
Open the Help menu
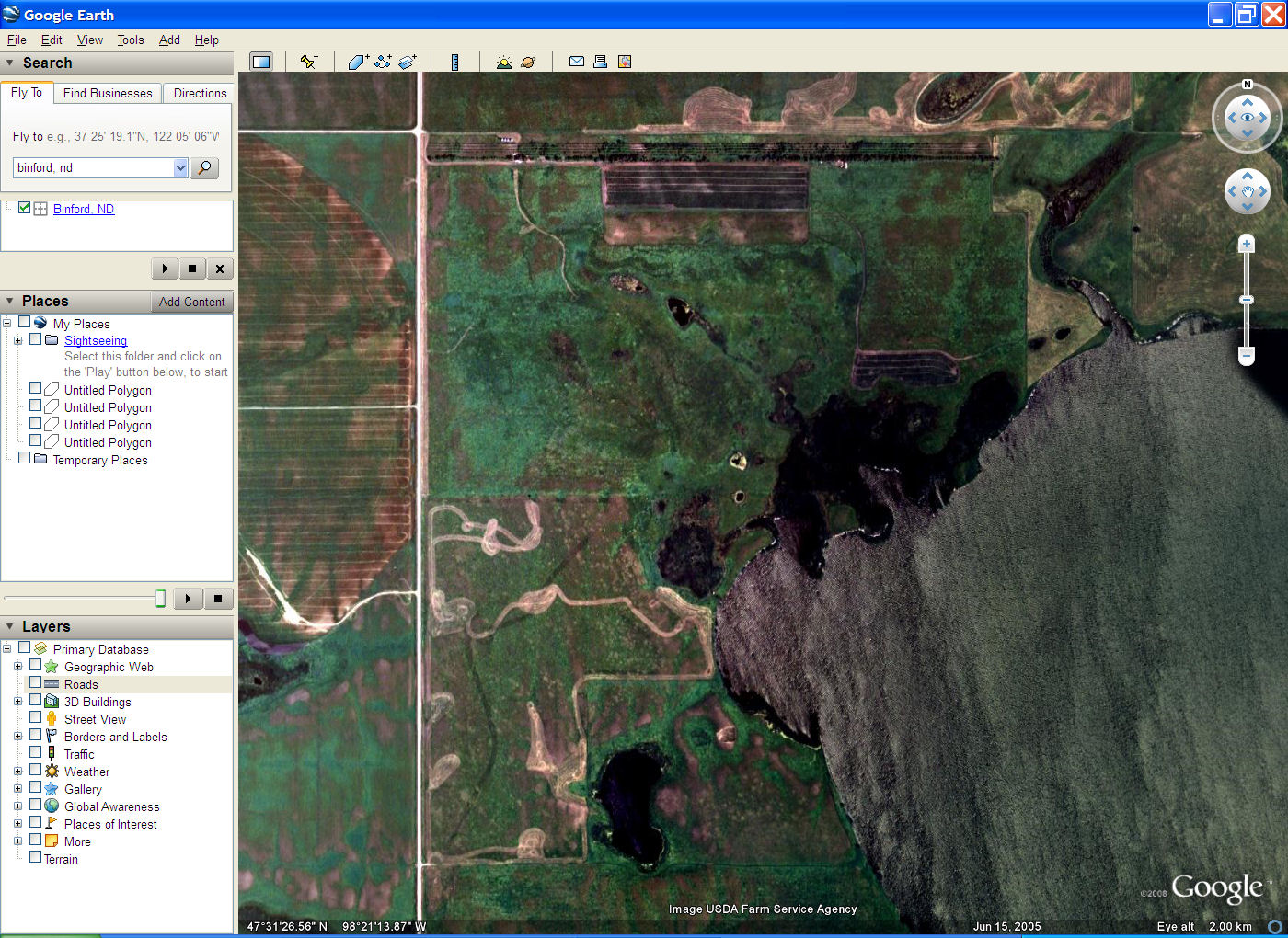point(207,40)
